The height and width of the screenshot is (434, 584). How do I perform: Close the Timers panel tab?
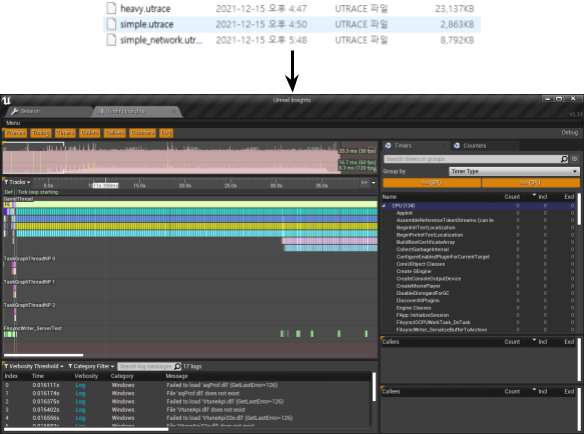tap(445, 146)
